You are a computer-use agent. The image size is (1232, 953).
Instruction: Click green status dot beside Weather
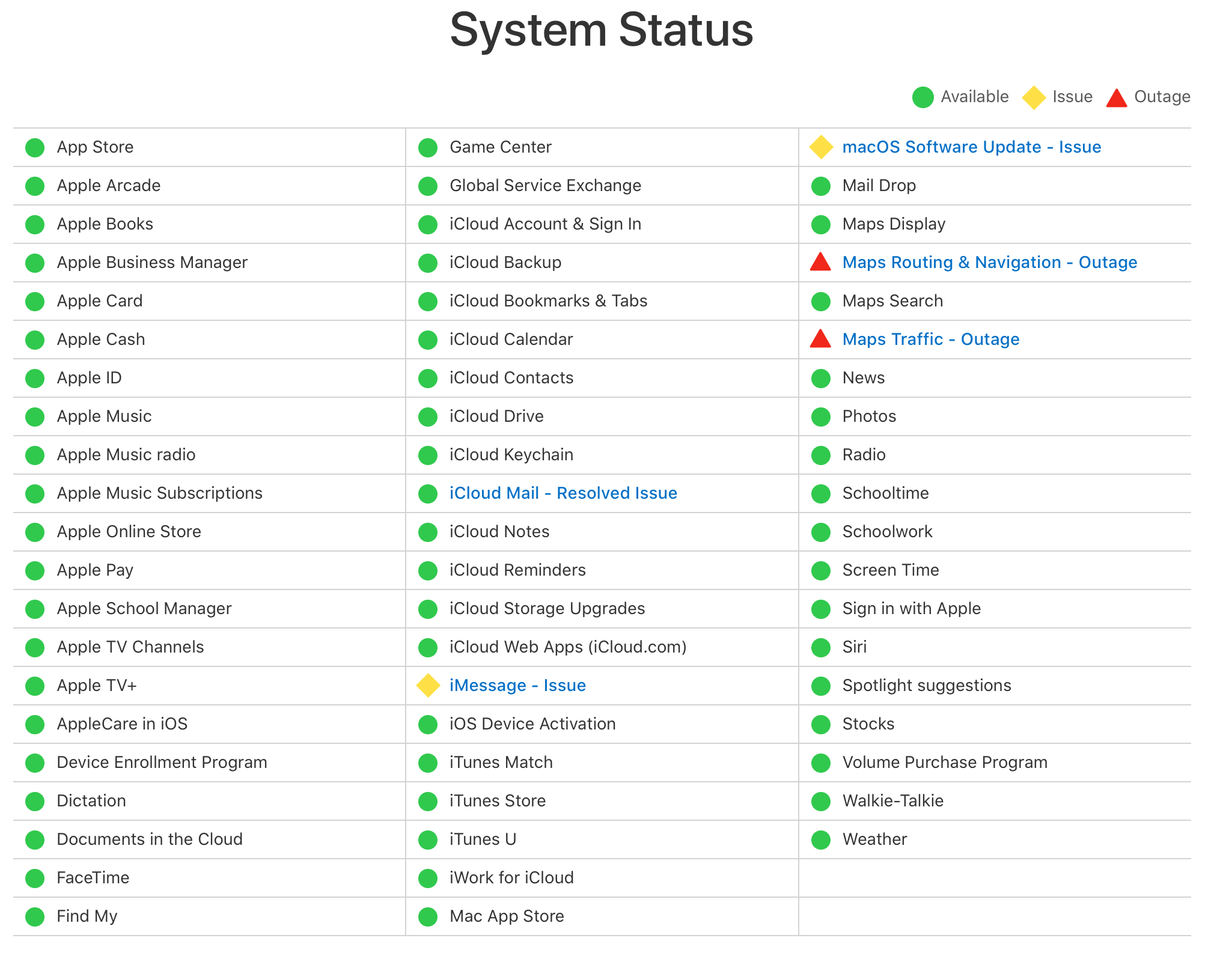click(820, 840)
